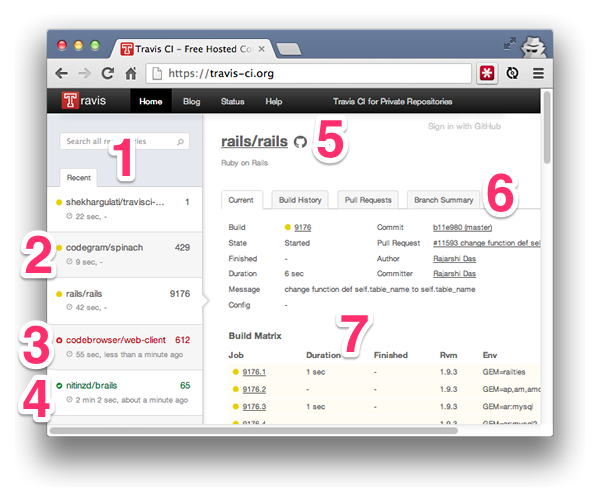Click the travis-ci.org address bar
The image size is (600, 501).
(x=308, y=73)
